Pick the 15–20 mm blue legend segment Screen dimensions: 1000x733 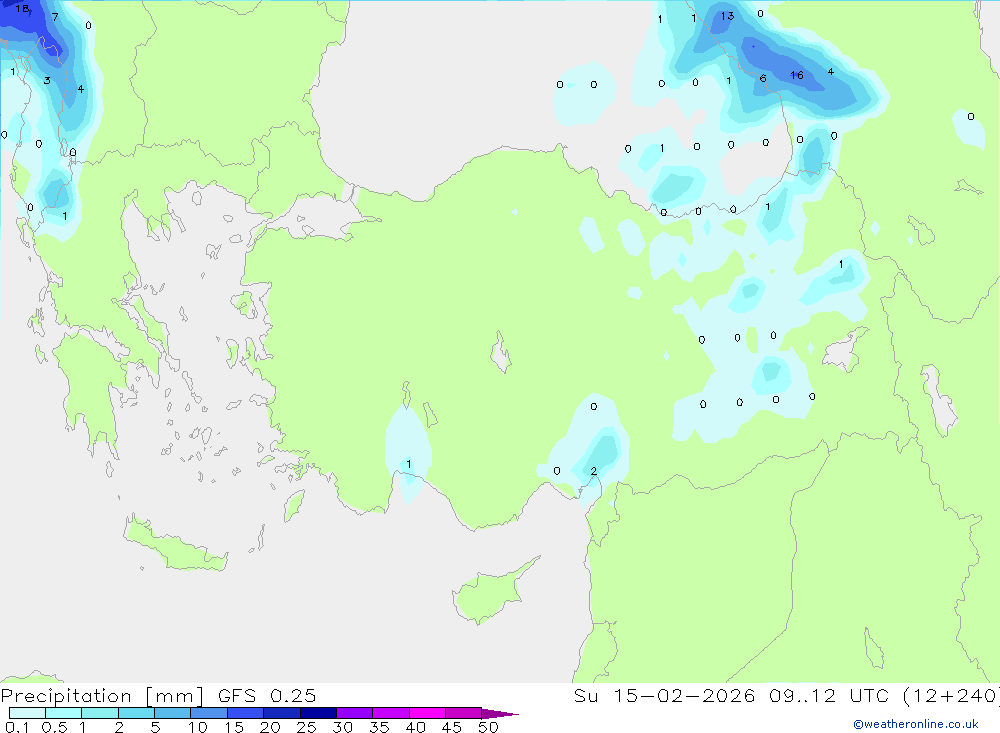pos(245,713)
